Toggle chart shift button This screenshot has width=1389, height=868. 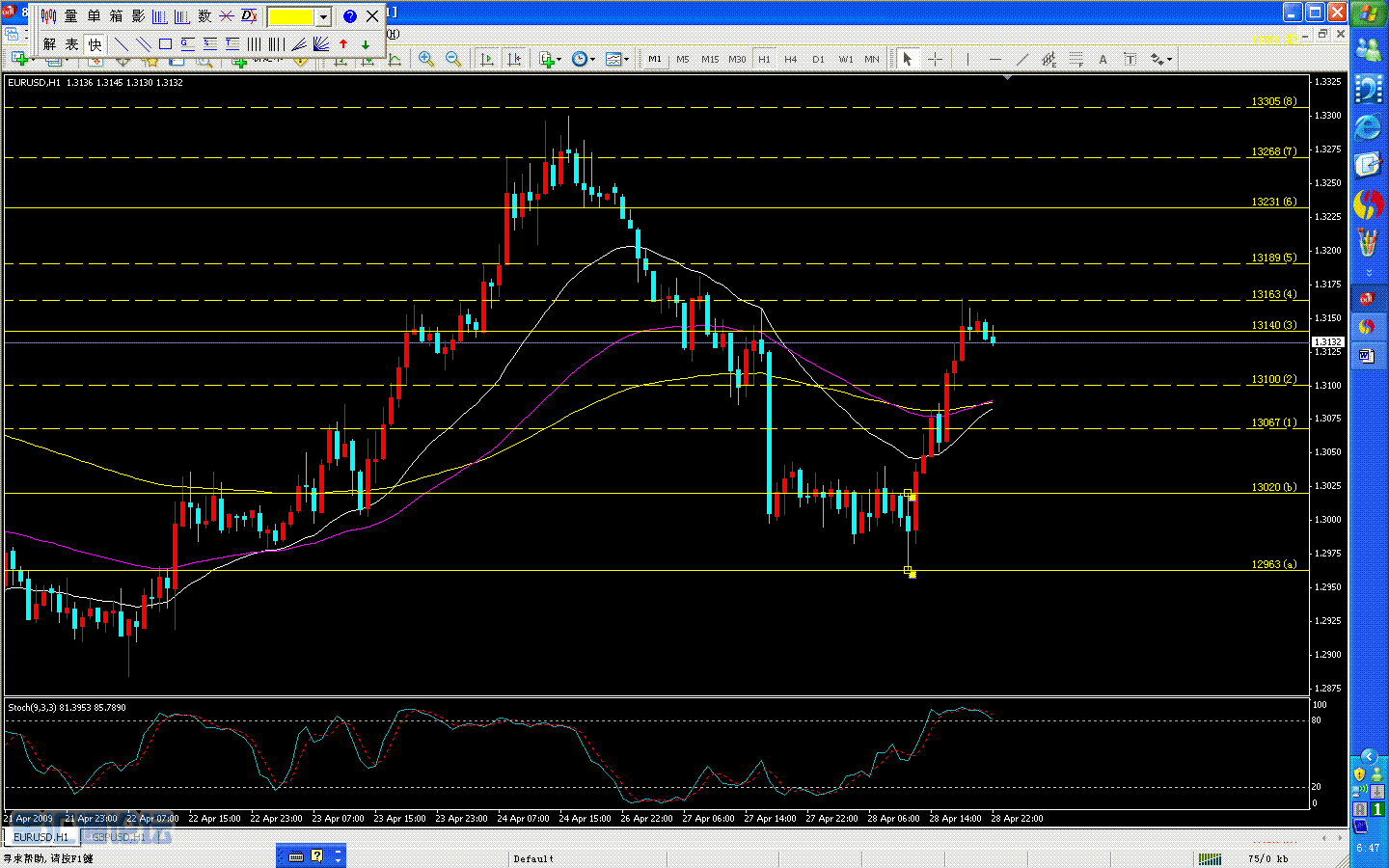coord(514,59)
